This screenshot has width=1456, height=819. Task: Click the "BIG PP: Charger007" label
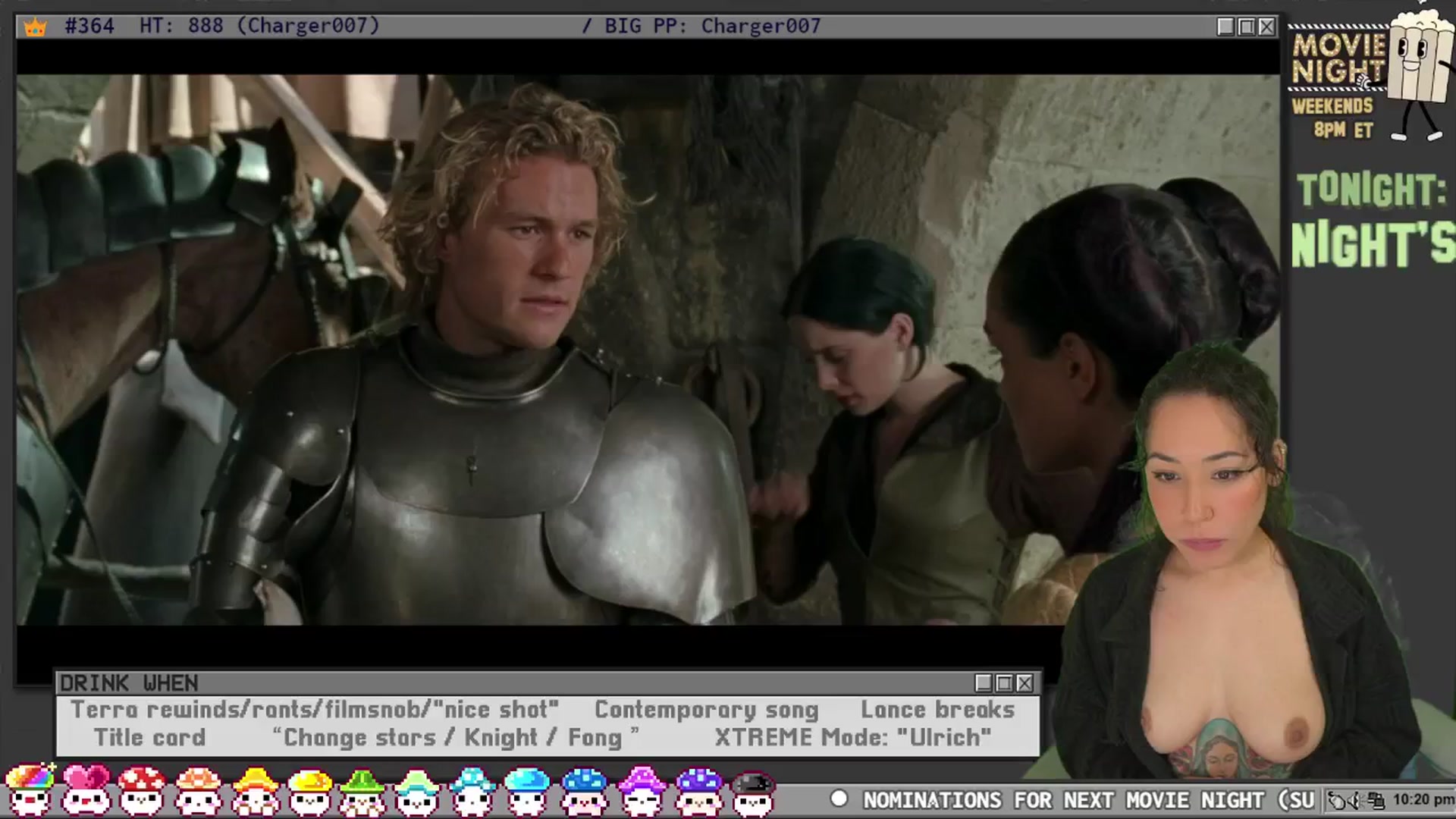tap(712, 26)
